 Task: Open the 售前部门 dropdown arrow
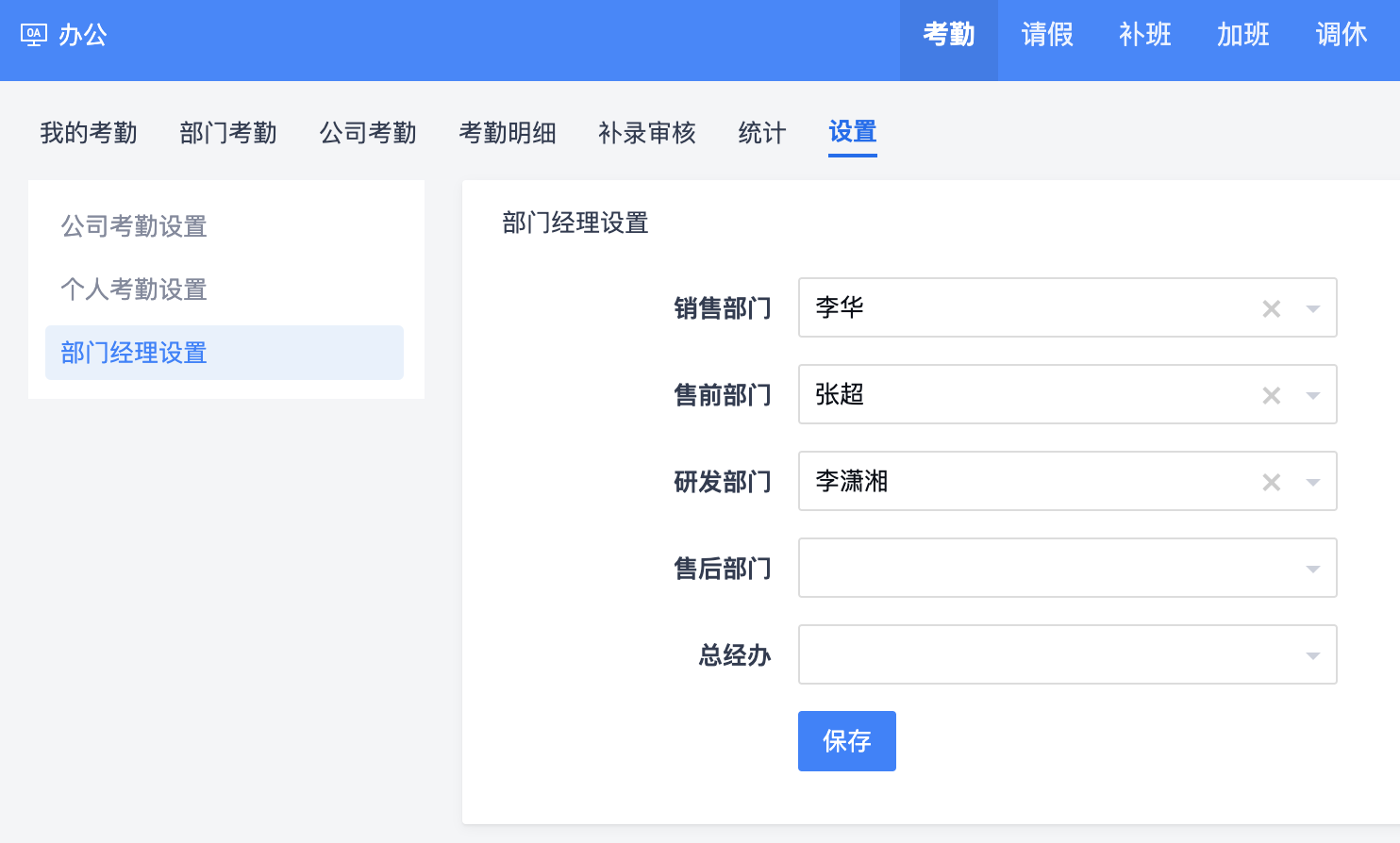coord(1312,395)
